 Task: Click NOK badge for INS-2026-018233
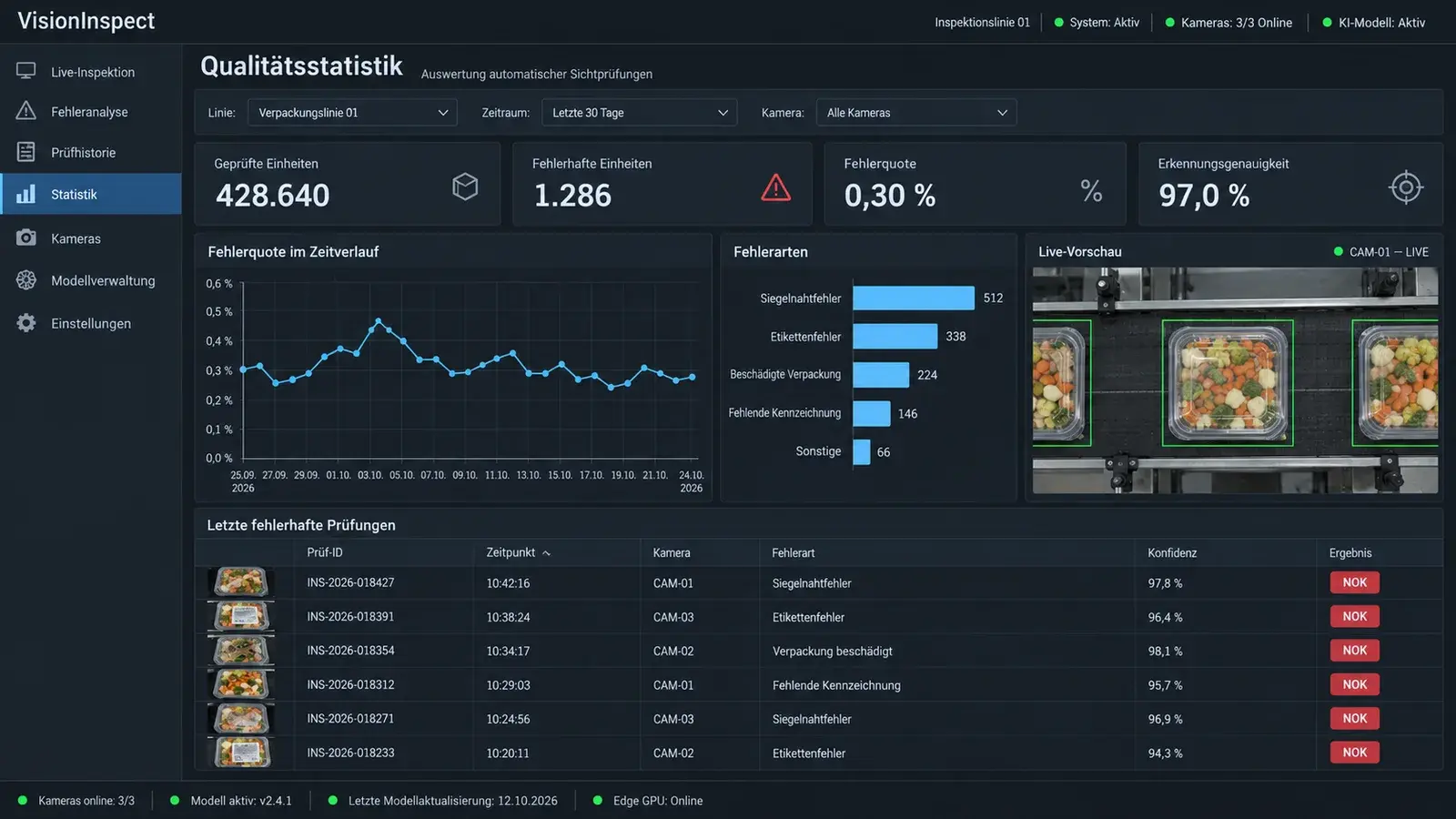tap(1354, 753)
